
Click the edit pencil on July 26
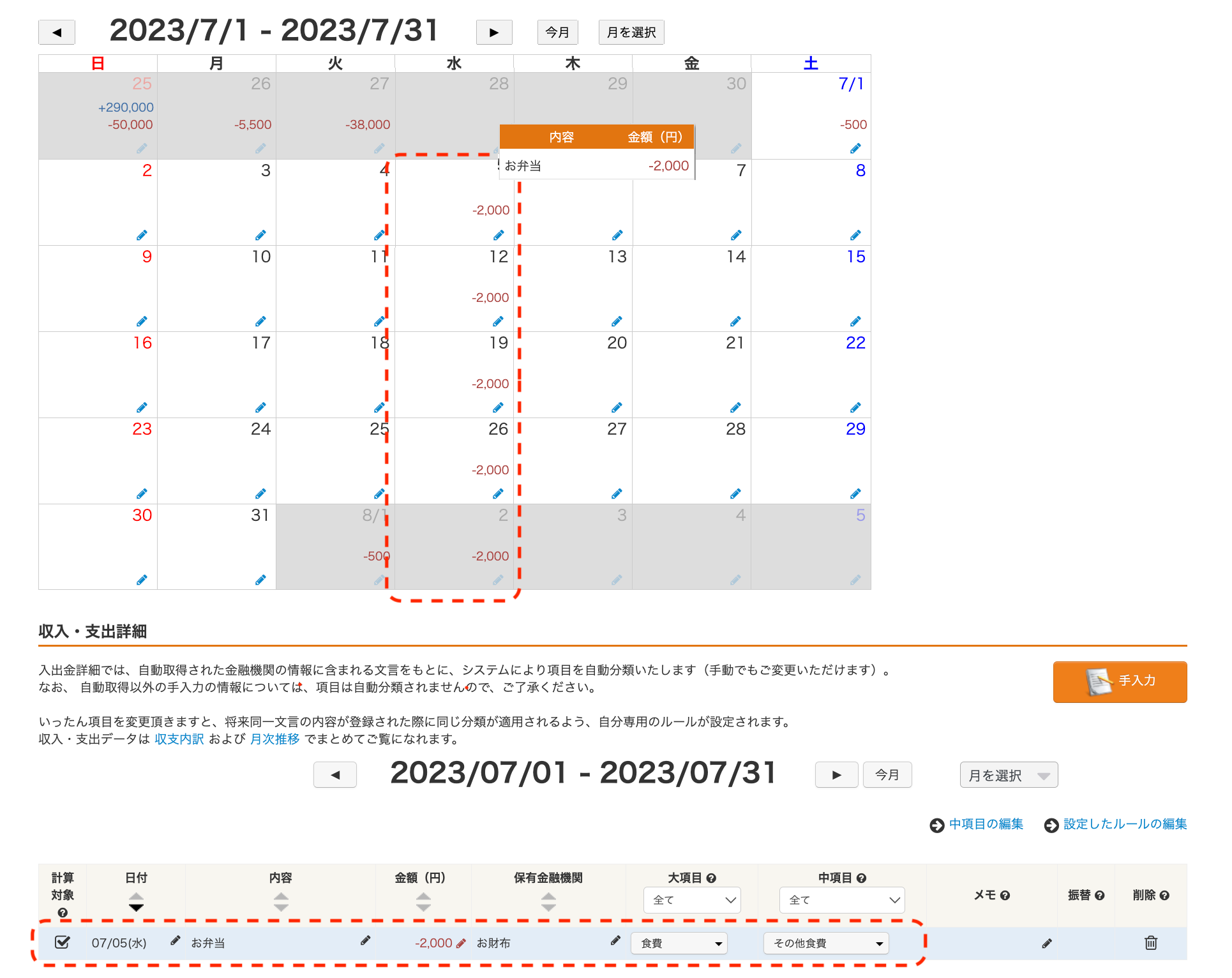click(498, 494)
